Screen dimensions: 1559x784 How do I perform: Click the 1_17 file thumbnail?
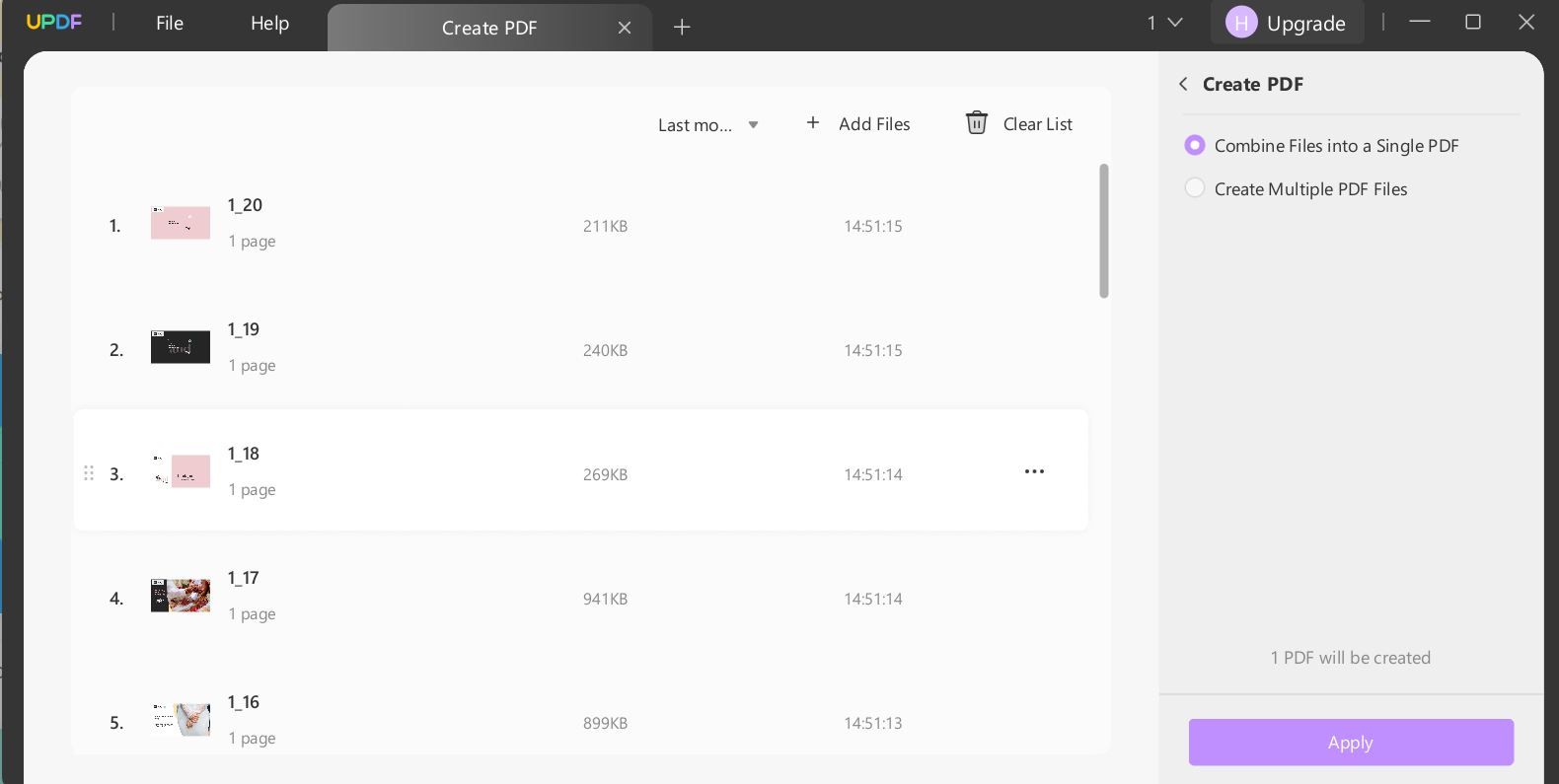coord(181,596)
